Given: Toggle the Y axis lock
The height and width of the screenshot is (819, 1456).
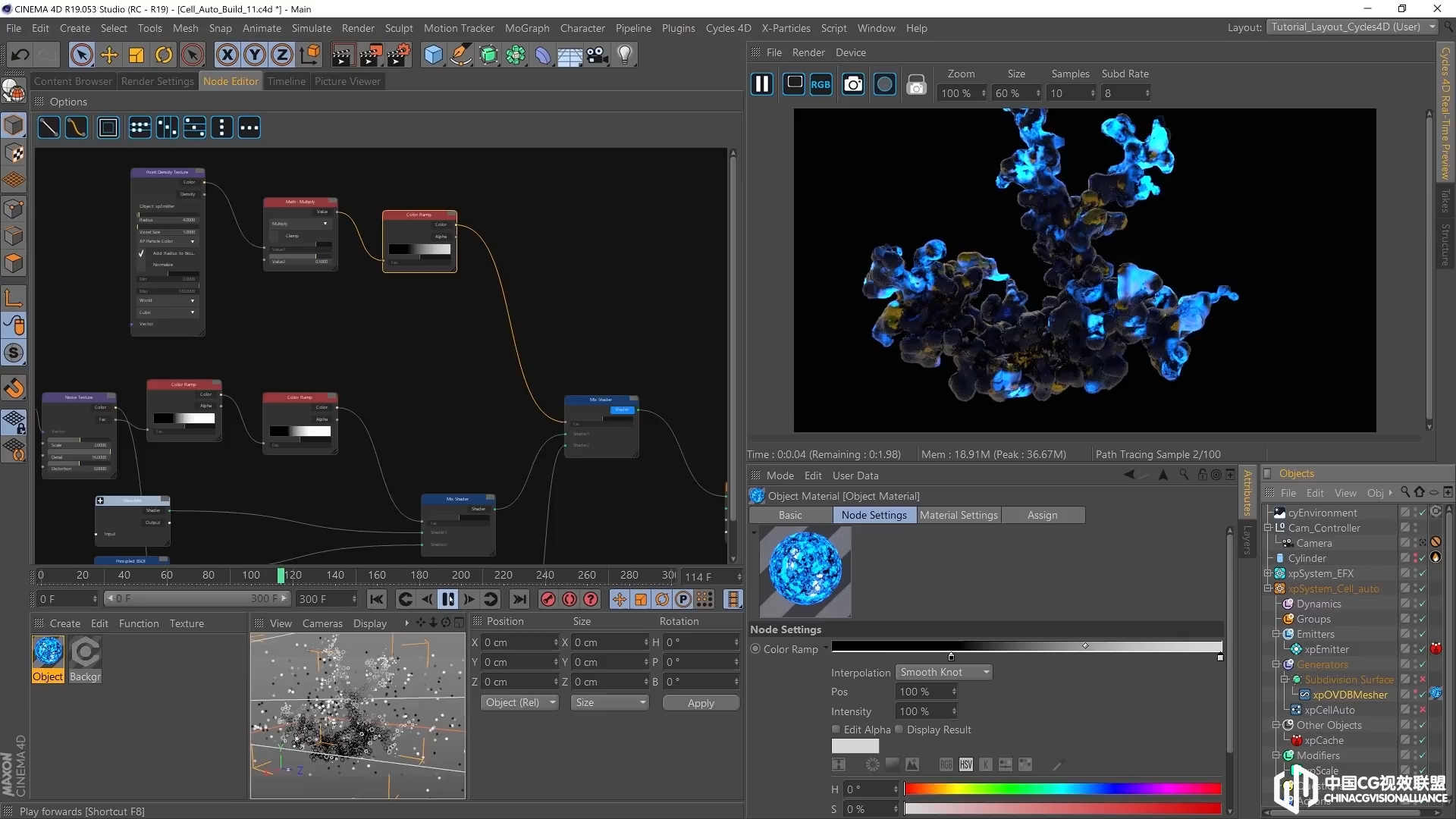Looking at the screenshot, I should tap(255, 55).
